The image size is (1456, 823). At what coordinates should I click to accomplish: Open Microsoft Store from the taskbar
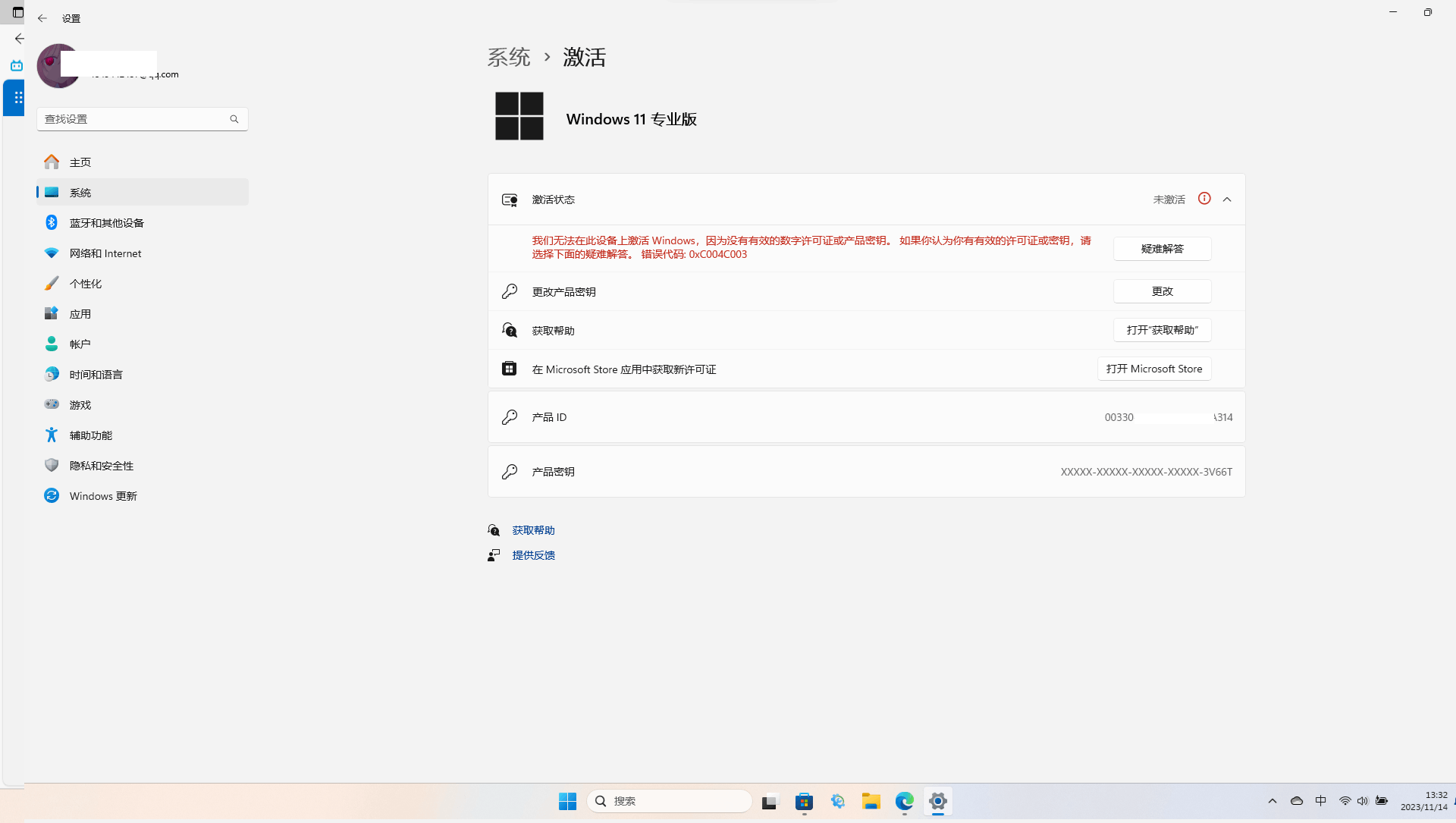coord(804,801)
